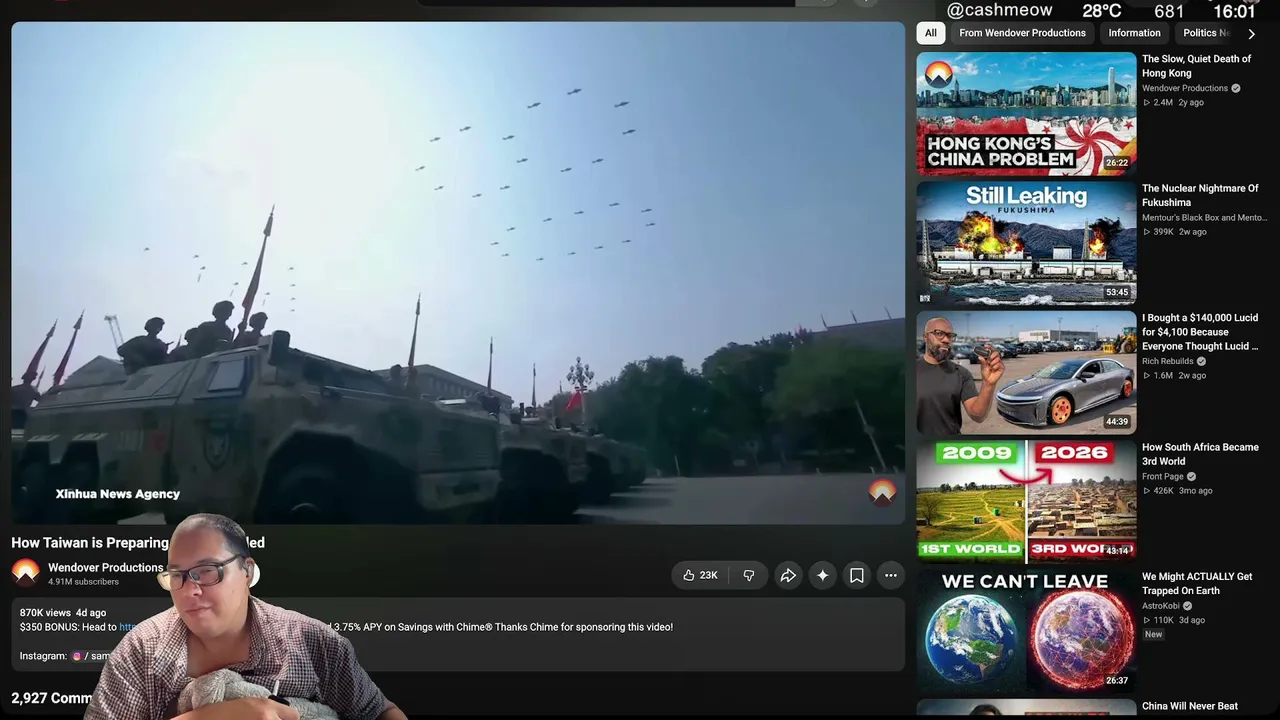Open the Lucid car video thumbnail
The height and width of the screenshot is (720, 1280).
click(x=1026, y=372)
